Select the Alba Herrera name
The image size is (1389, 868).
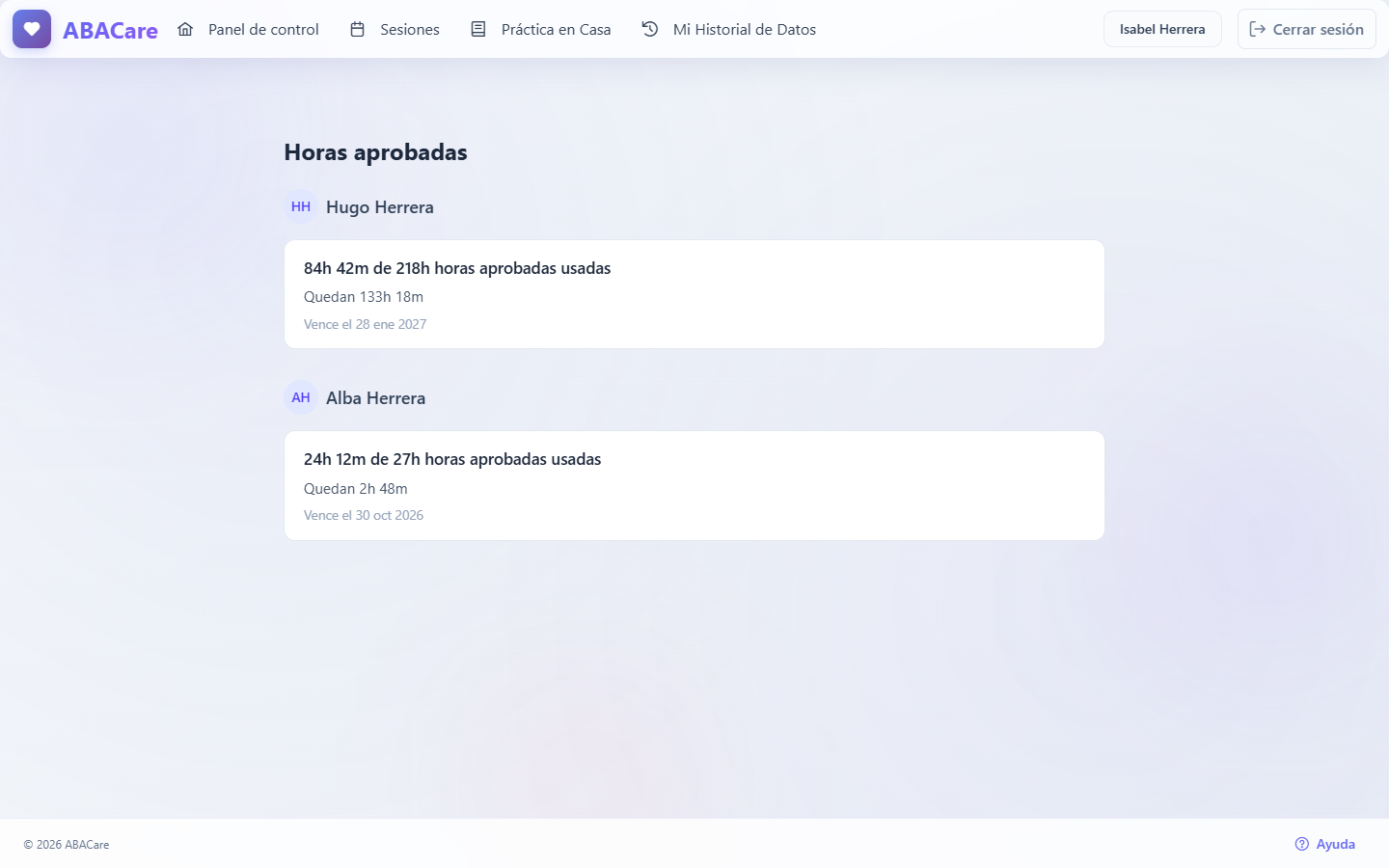pyautogui.click(x=375, y=398)
